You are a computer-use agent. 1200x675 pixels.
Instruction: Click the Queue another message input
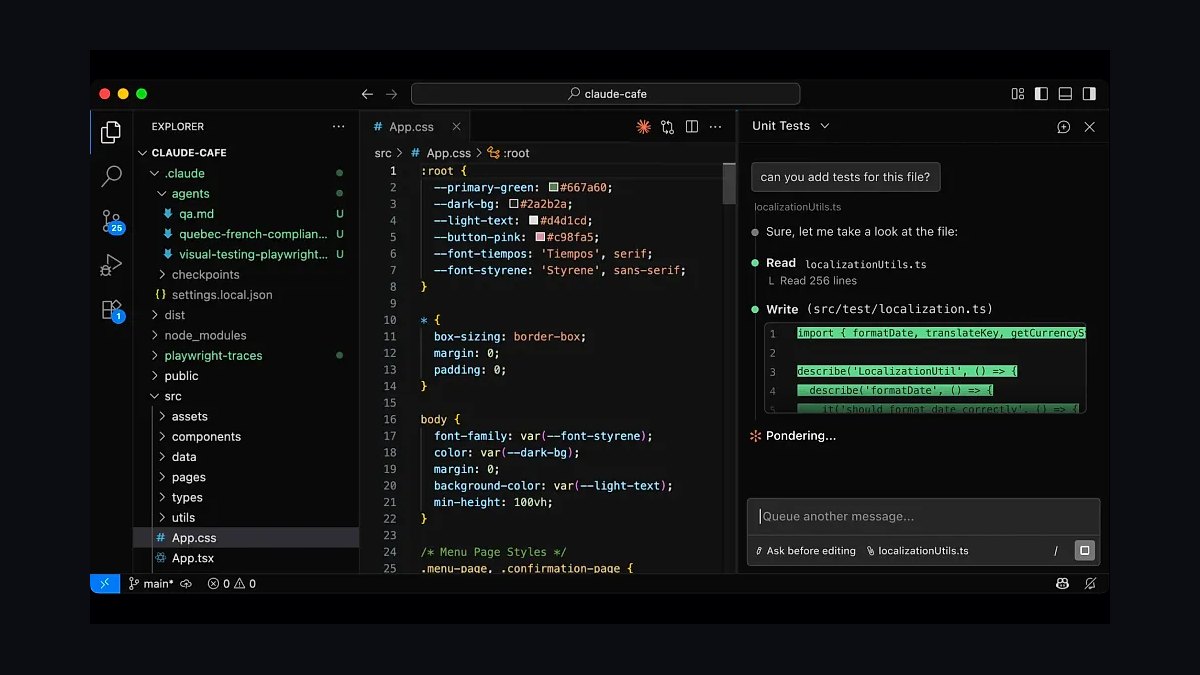coord(923,517)
